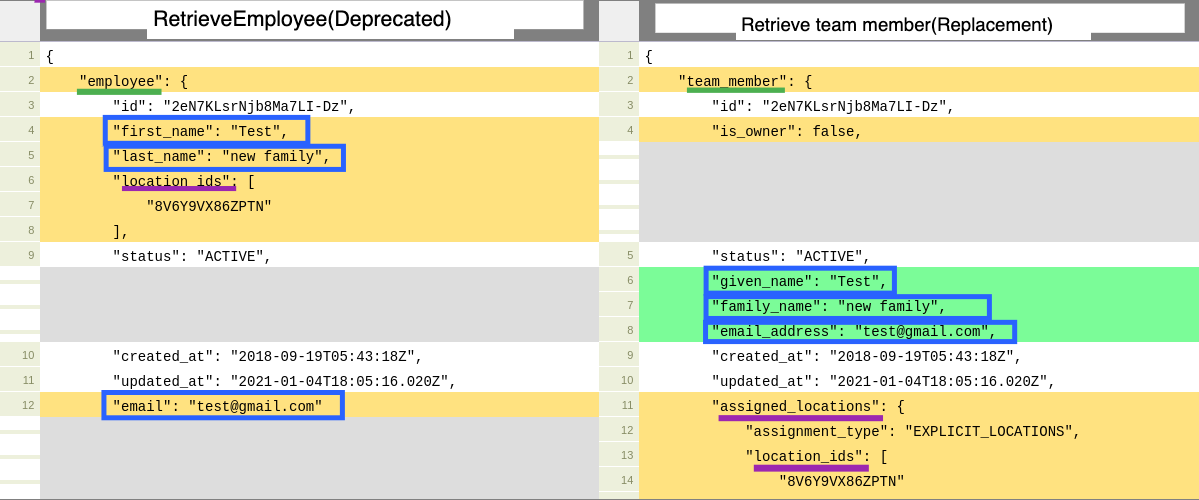Screen dimensions: 1199x500
Task: Select the "assignment_type": "EXPLICIT_LOCATIONS" line
Action: (912, 431)
